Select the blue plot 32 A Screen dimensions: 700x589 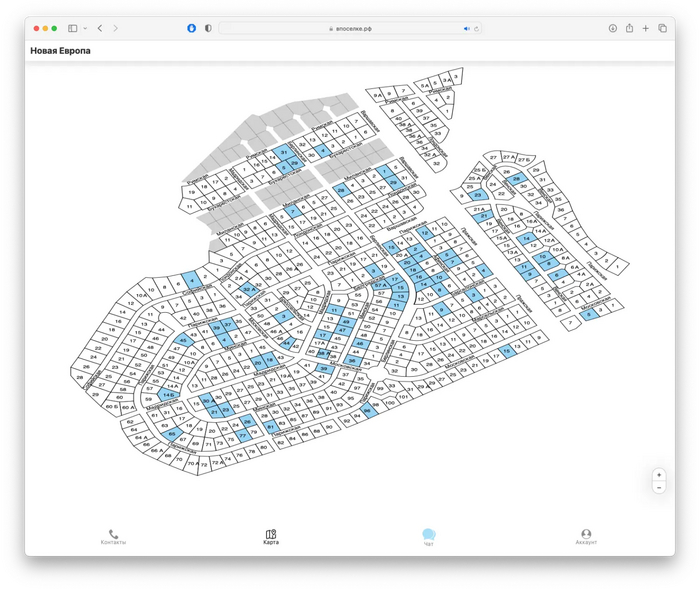pyautogui.click(x=249, y=289)
